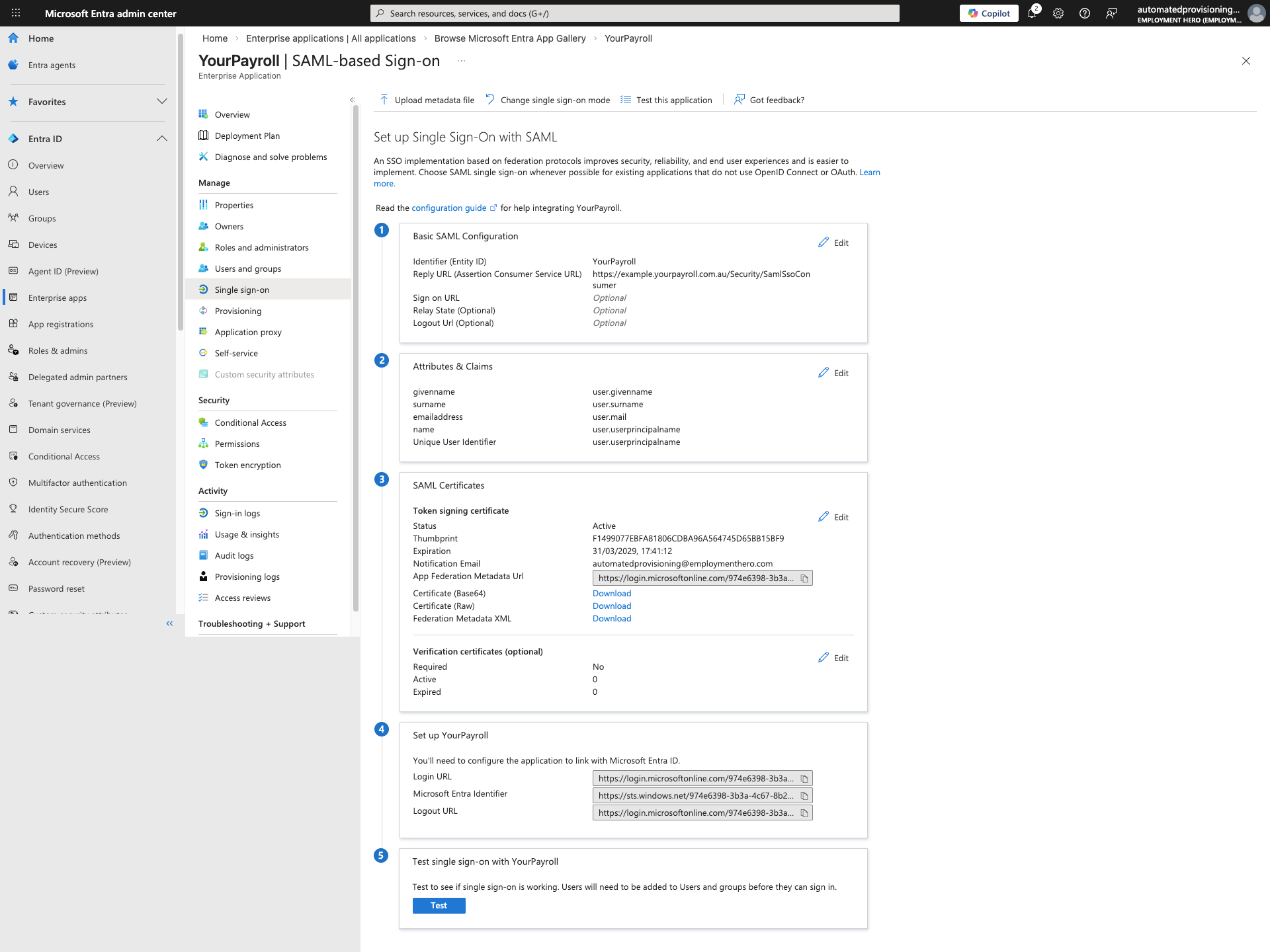1270x952 pixels.
Task: Click Upload metadata file
Action: pyautogui.click(x=427, y=100)
